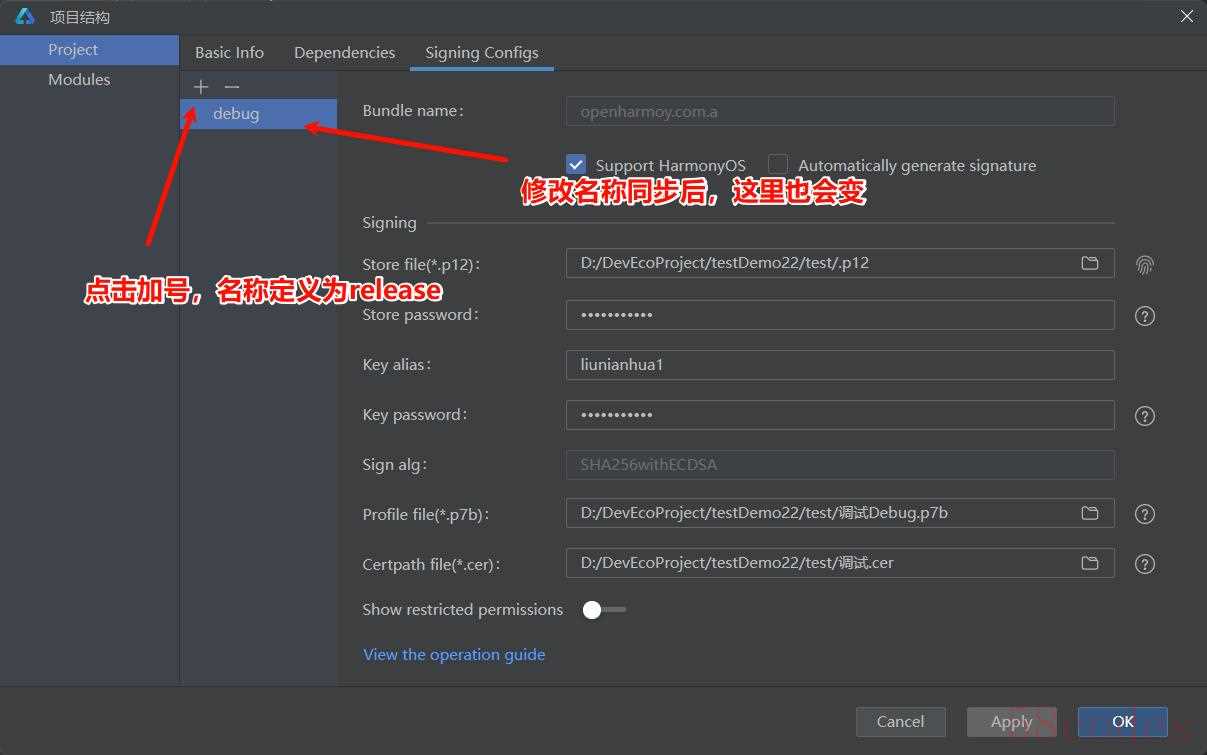Viewport: 1207px width, 755px height.
Task: Switch to Basic Info tab
Action: tap(229, 52)
